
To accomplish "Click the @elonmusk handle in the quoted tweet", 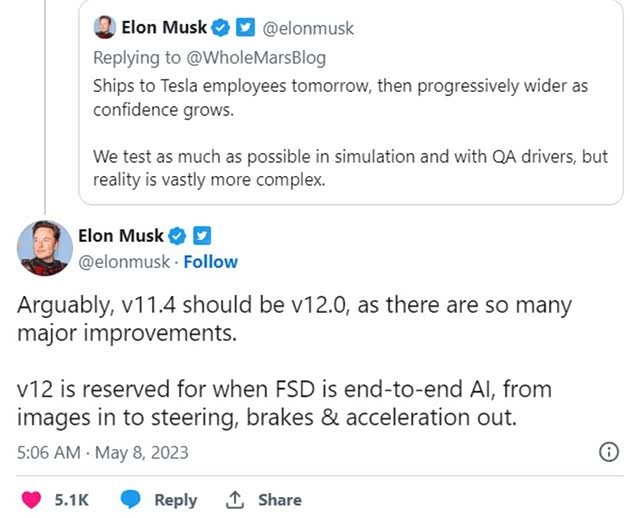I will (x=308, y=28).
